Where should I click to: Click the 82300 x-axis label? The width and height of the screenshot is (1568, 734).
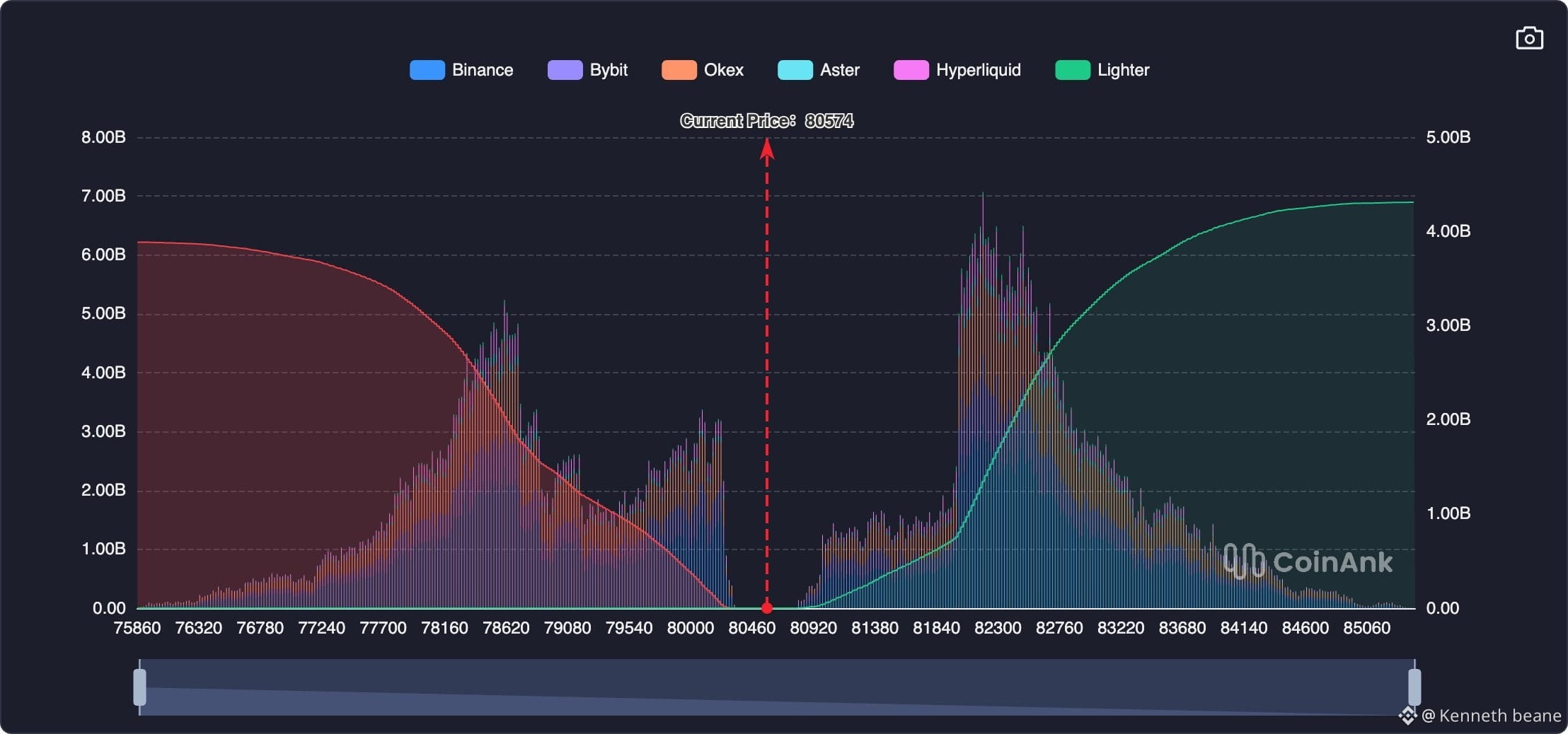point(998,628)
